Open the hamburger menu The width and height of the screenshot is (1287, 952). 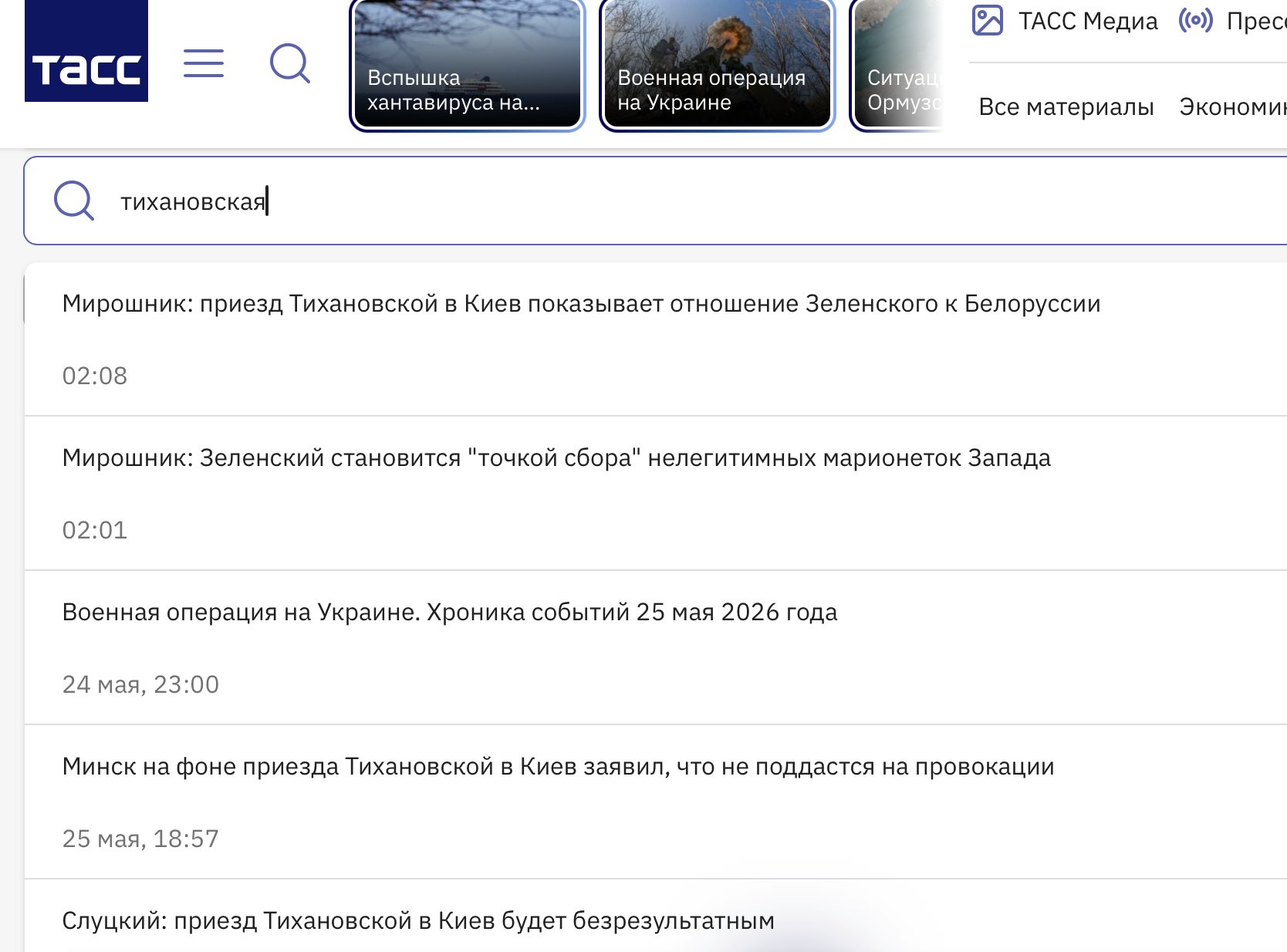(x=204, y=63)
